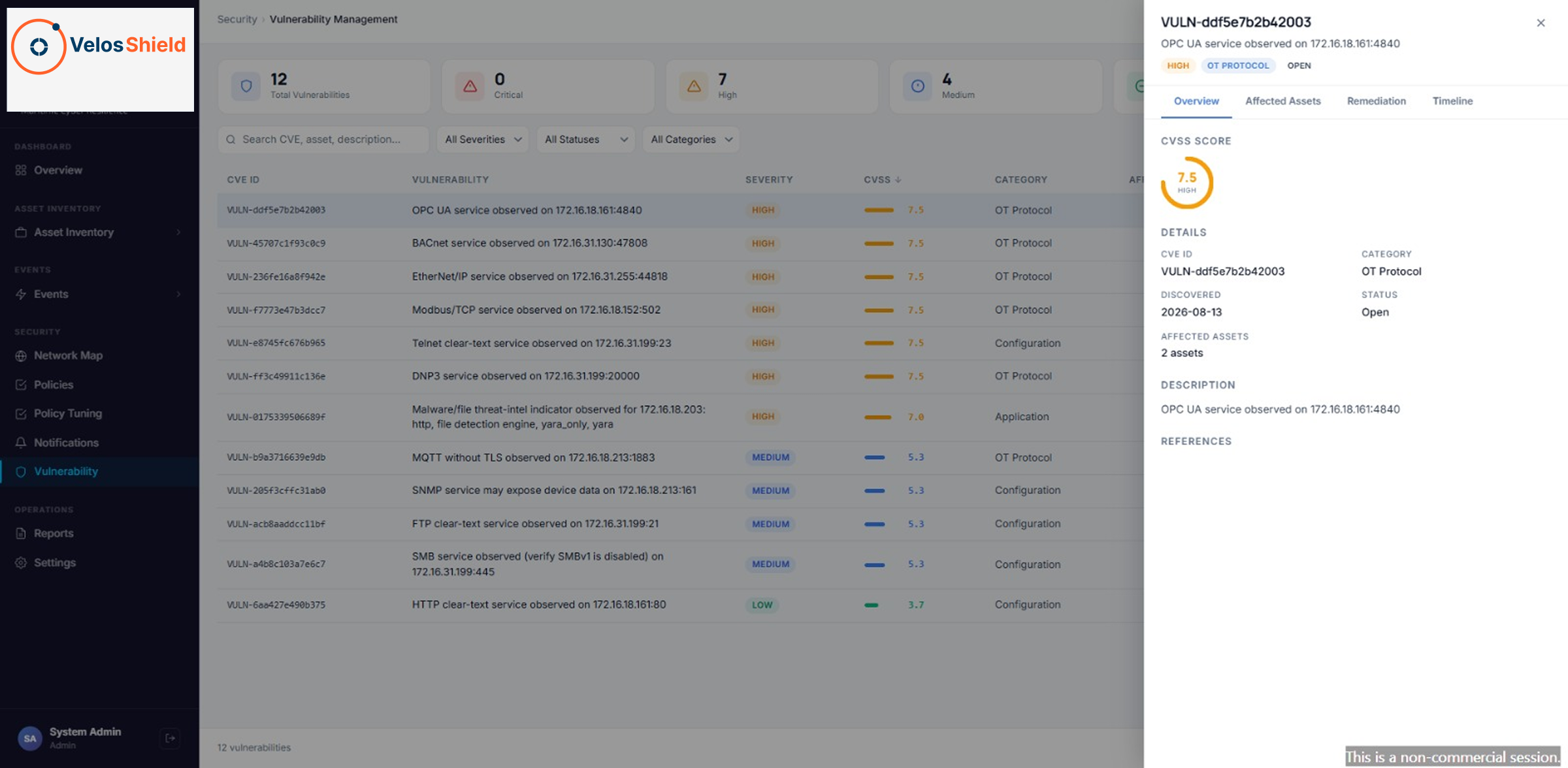
Task: Click the Asset Inventory briefcase icon
Action: coord(21,232)
